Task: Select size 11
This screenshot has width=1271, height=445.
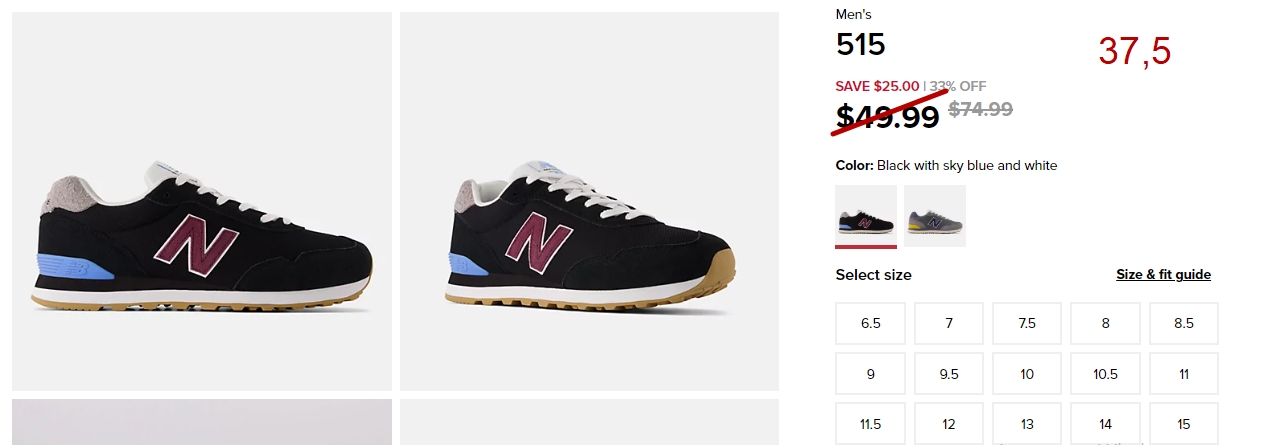Action: [1184, 374]
